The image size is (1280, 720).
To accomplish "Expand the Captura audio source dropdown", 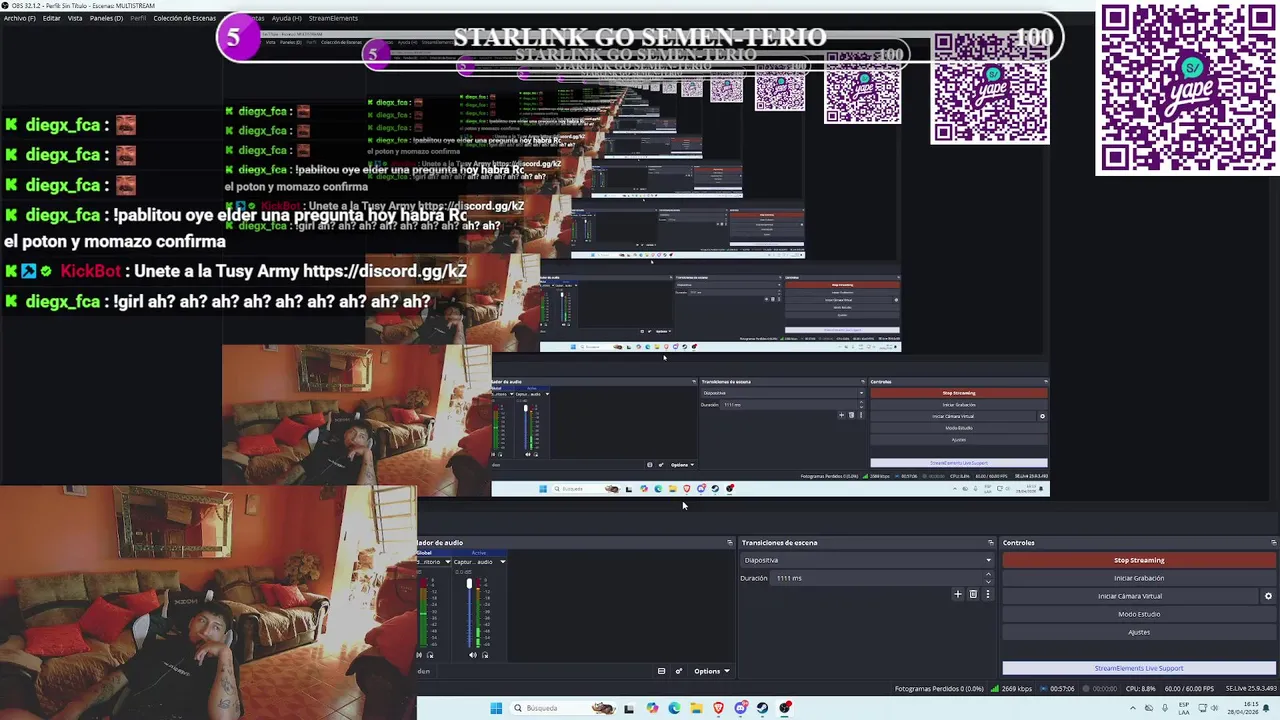I will (502, 562).
